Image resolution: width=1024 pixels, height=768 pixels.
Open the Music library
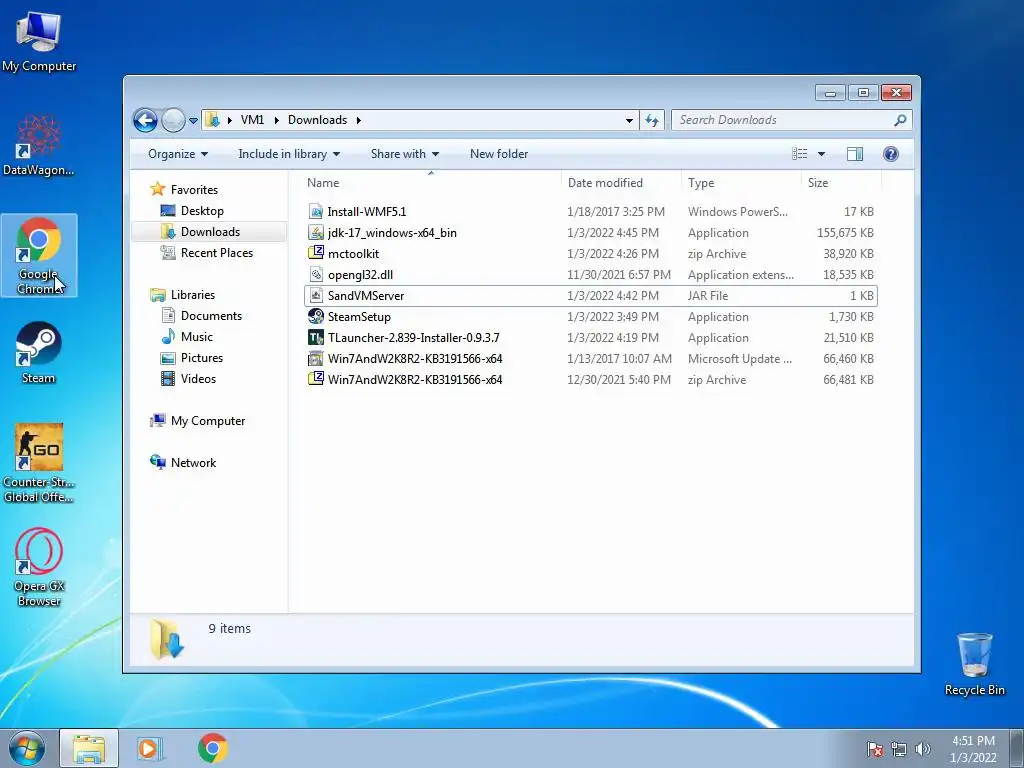point(197,337)
